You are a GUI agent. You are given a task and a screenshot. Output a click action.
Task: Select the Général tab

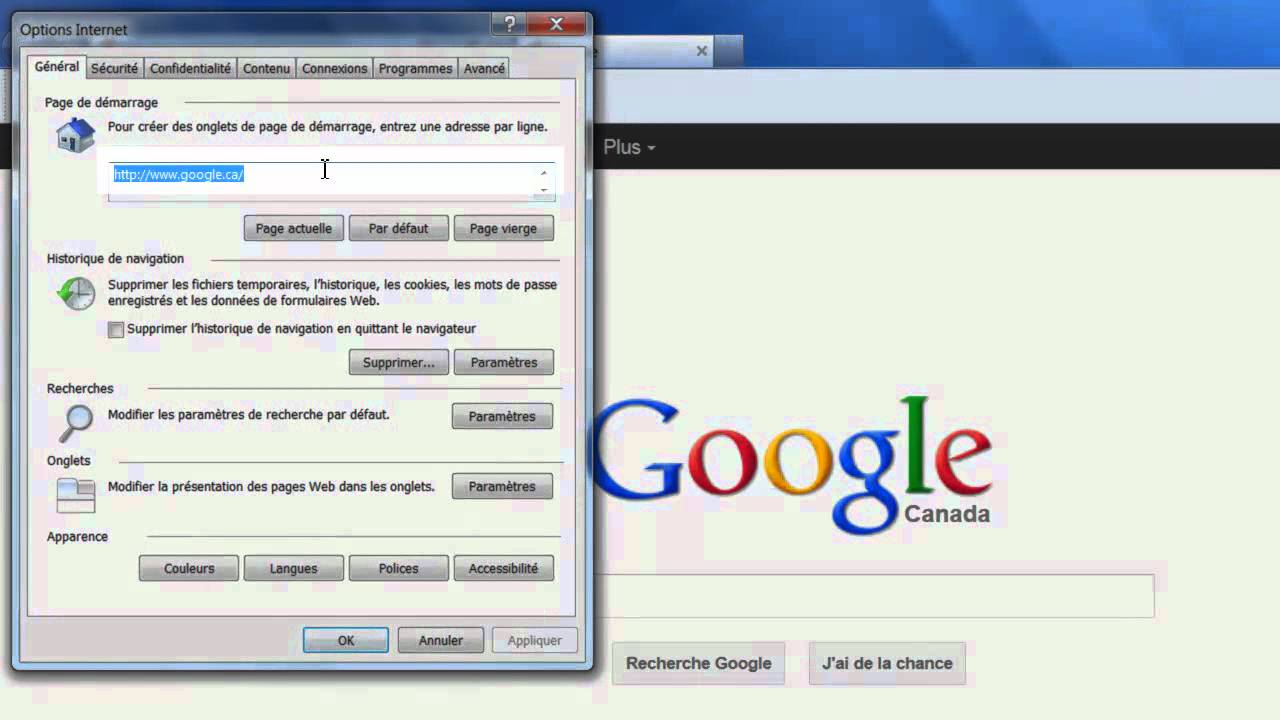pos(57,67)
